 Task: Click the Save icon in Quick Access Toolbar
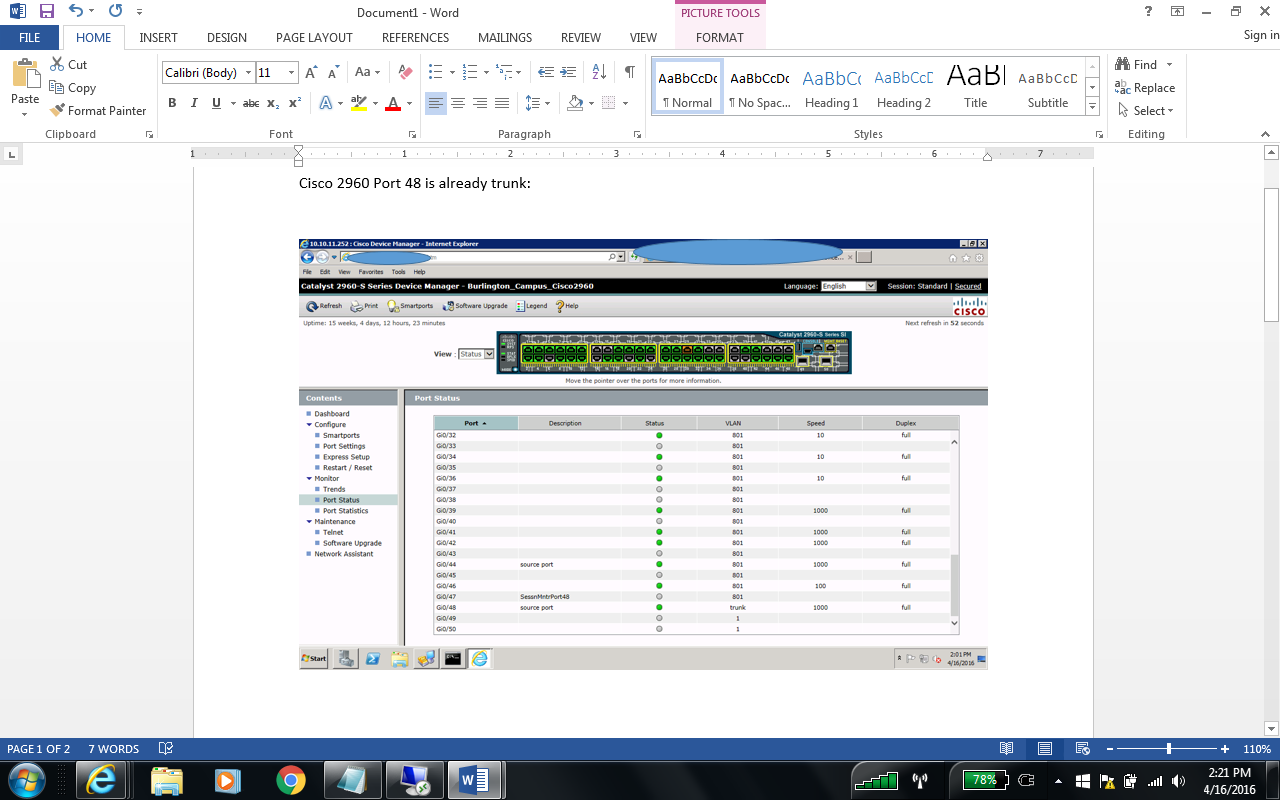click(x=46, y=12)
